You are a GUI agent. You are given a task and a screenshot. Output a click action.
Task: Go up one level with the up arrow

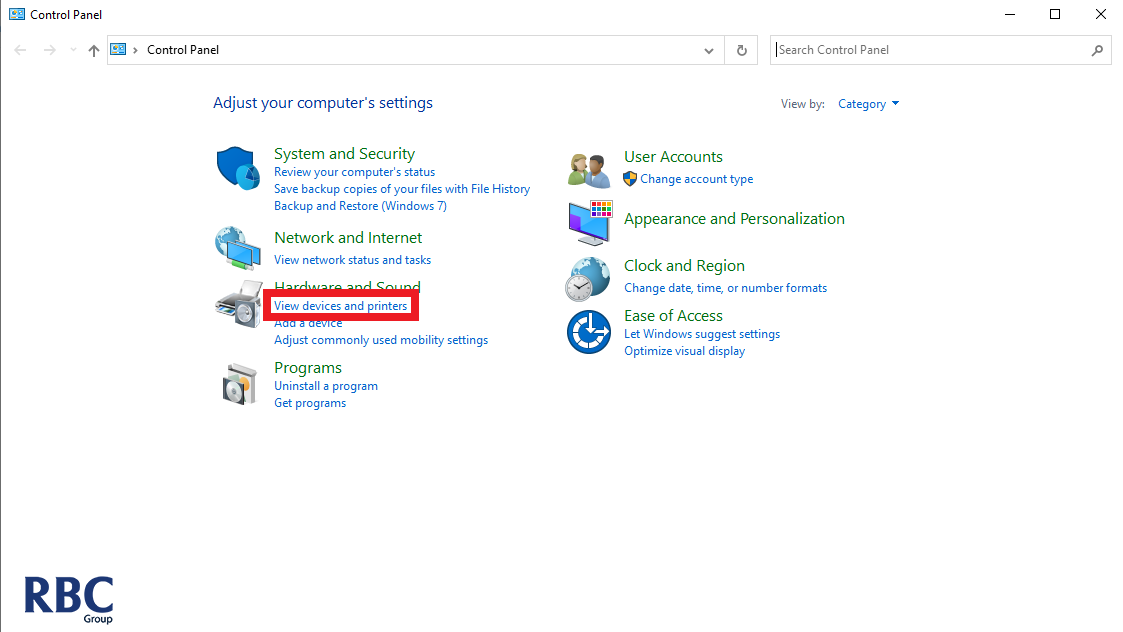click(x=94, y=50)
